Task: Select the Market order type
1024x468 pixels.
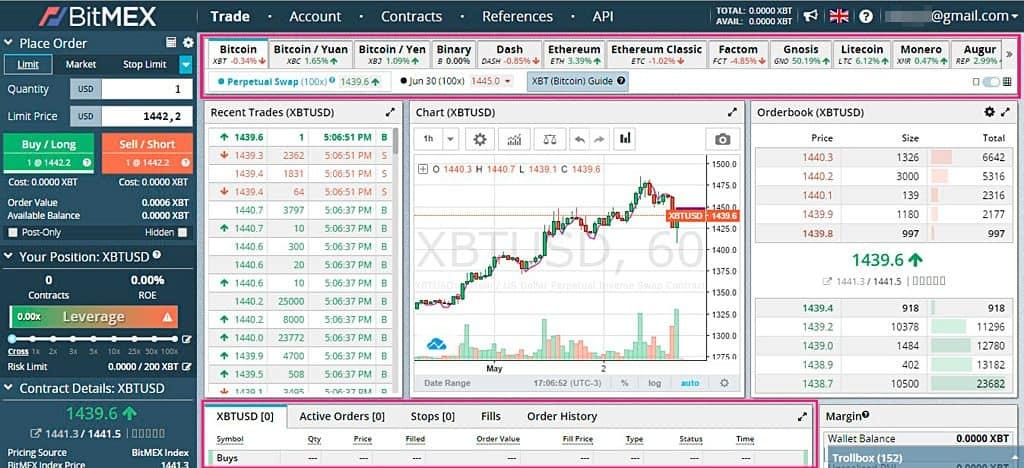Action: 81,64
